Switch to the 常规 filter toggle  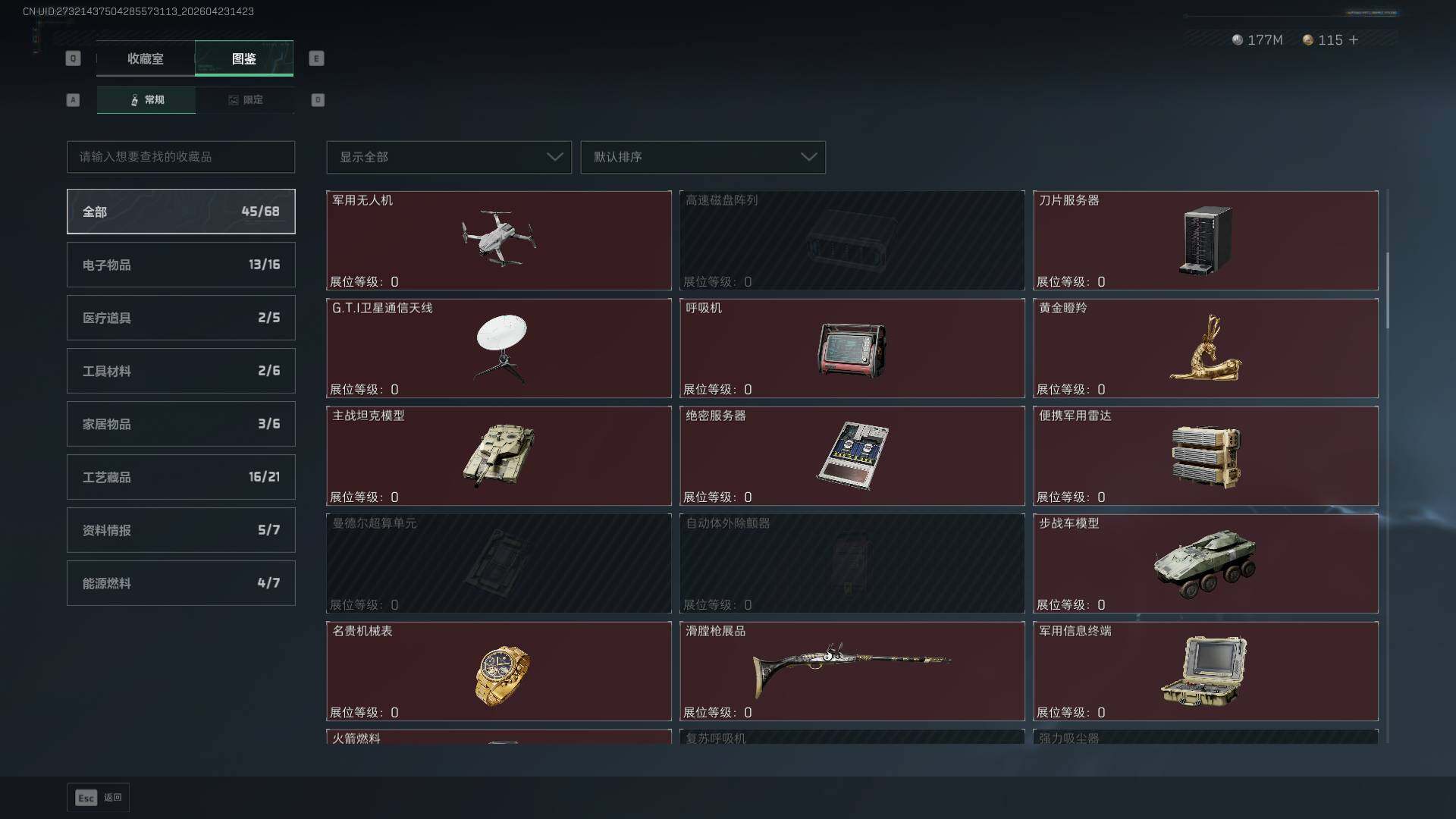(146, 100)
